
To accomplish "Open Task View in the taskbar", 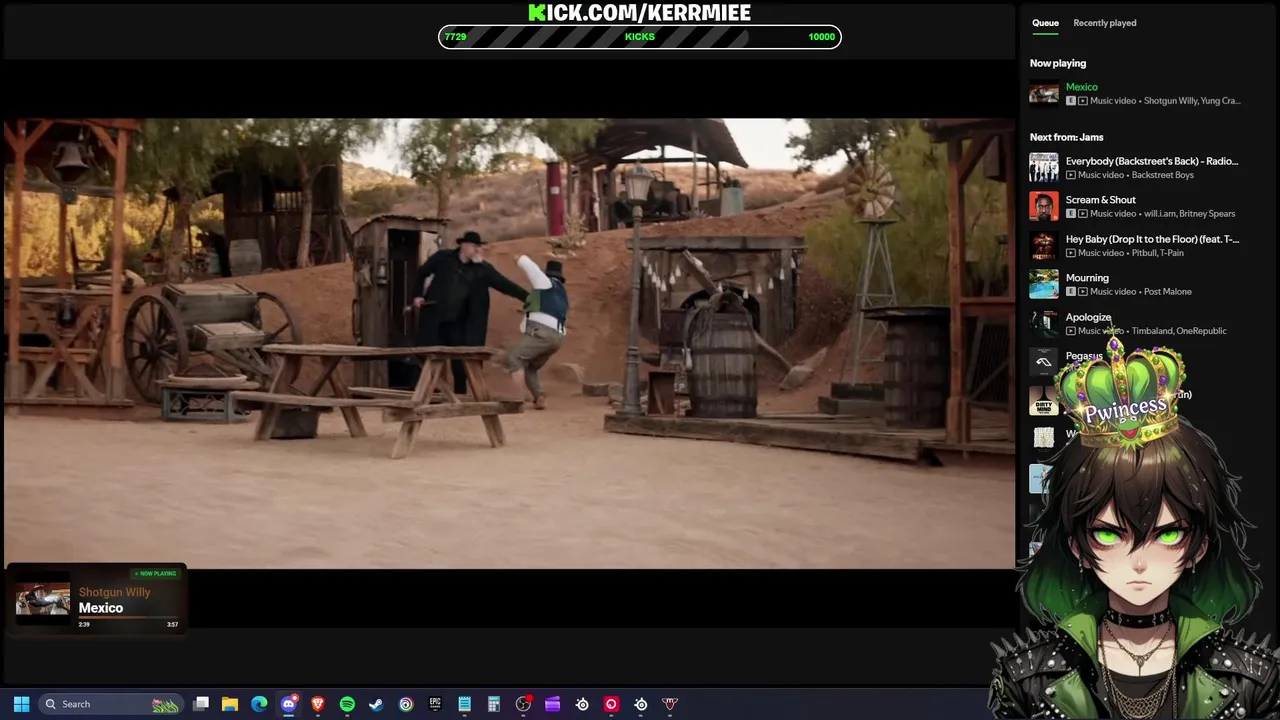I will point(201,704).
